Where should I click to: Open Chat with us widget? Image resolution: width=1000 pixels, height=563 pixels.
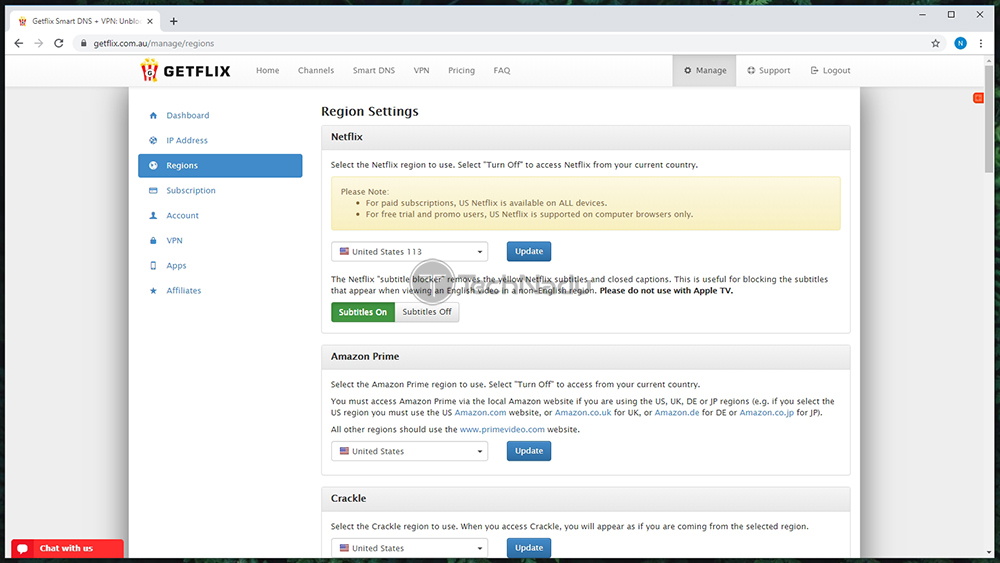pos(67,548)
